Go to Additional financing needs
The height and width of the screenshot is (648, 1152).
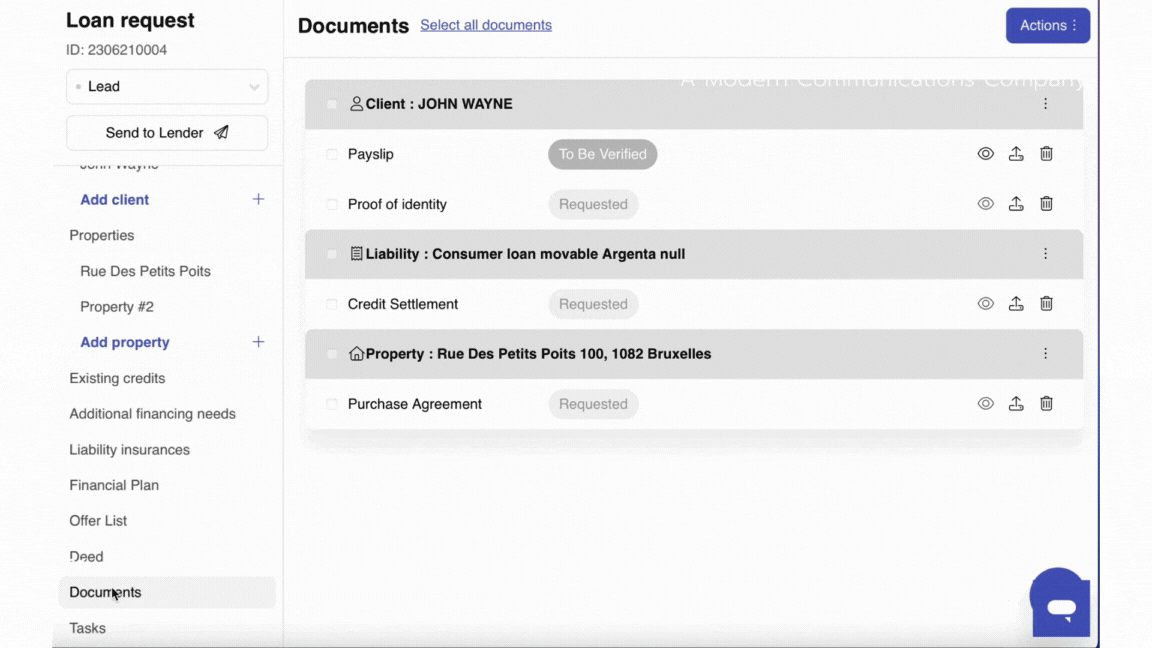coord(152,414)
